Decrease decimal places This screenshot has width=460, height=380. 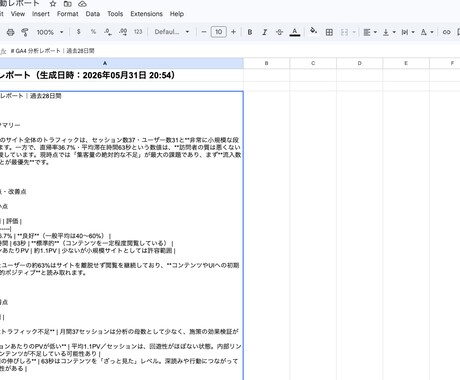click(108, 32)
